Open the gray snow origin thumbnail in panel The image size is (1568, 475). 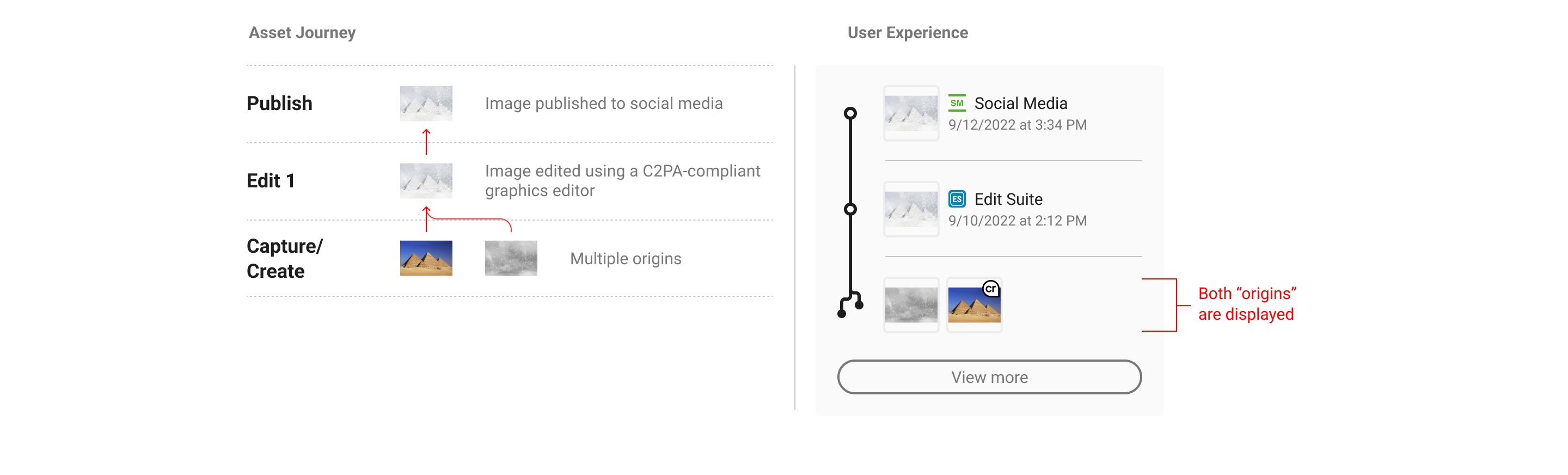pos(911,305)
